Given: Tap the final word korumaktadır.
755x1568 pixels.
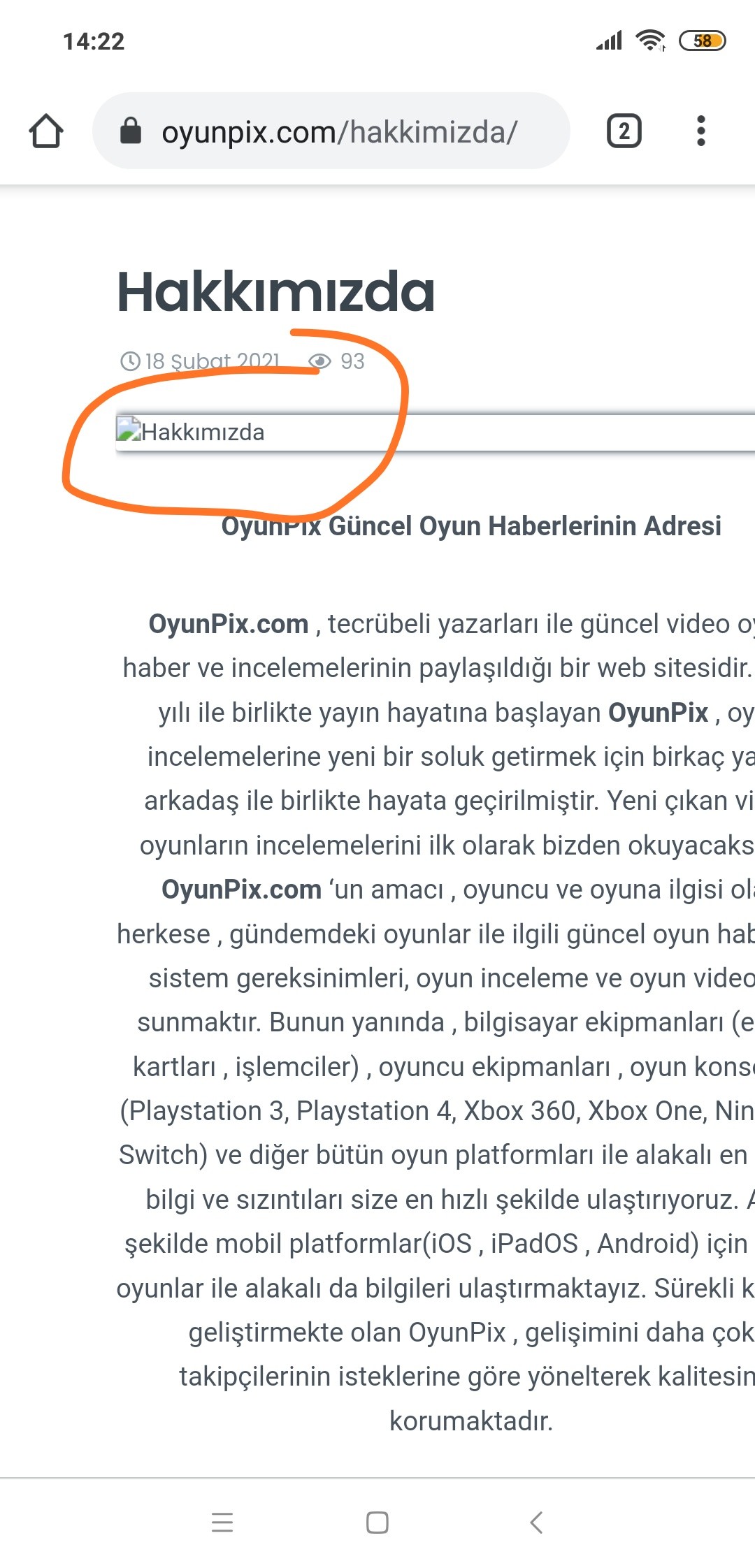Looking at the screenshot, I should (471, 1421).
